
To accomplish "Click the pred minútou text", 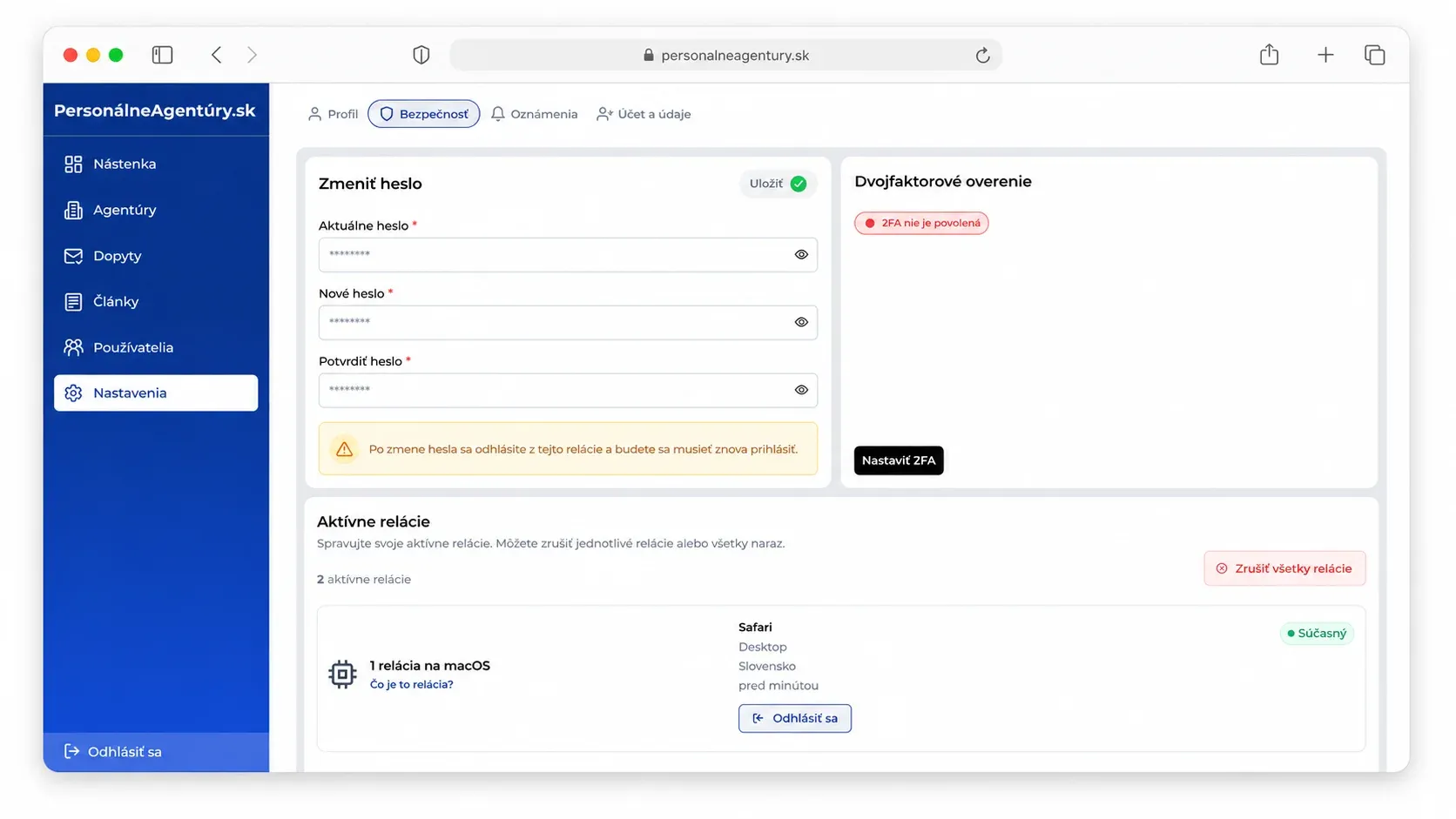I will (x=779, y=686).
